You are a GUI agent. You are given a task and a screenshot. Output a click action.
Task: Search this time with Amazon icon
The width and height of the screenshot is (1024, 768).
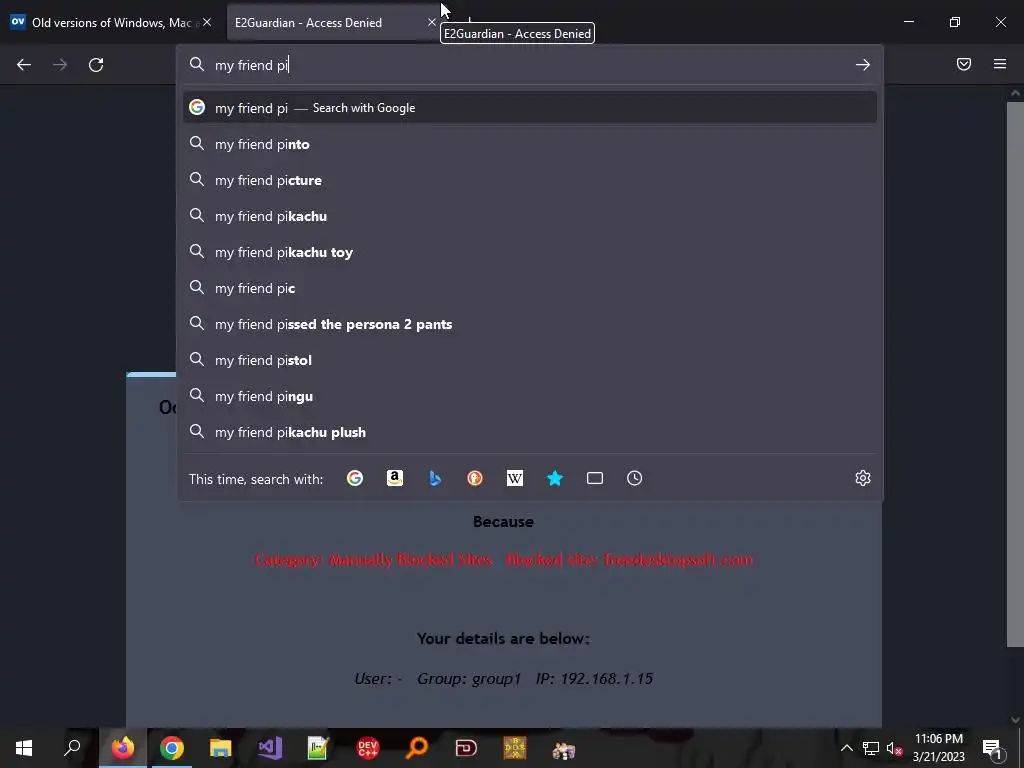[394, 478]
